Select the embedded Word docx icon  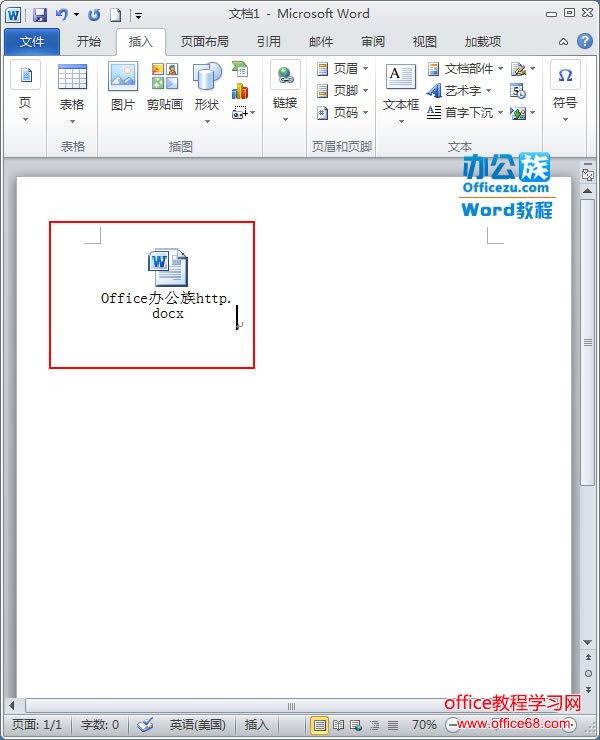point(168,268)
